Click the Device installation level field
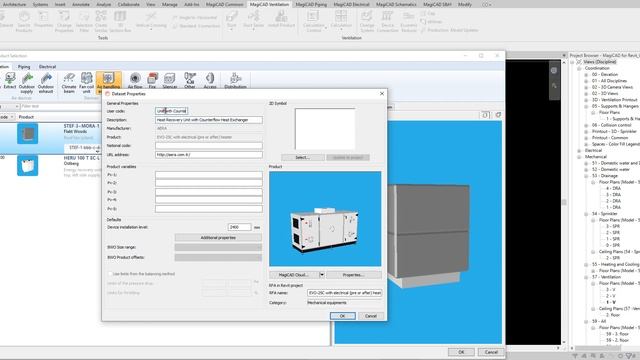This screenshot has height=360, width=640. point(239,227)
